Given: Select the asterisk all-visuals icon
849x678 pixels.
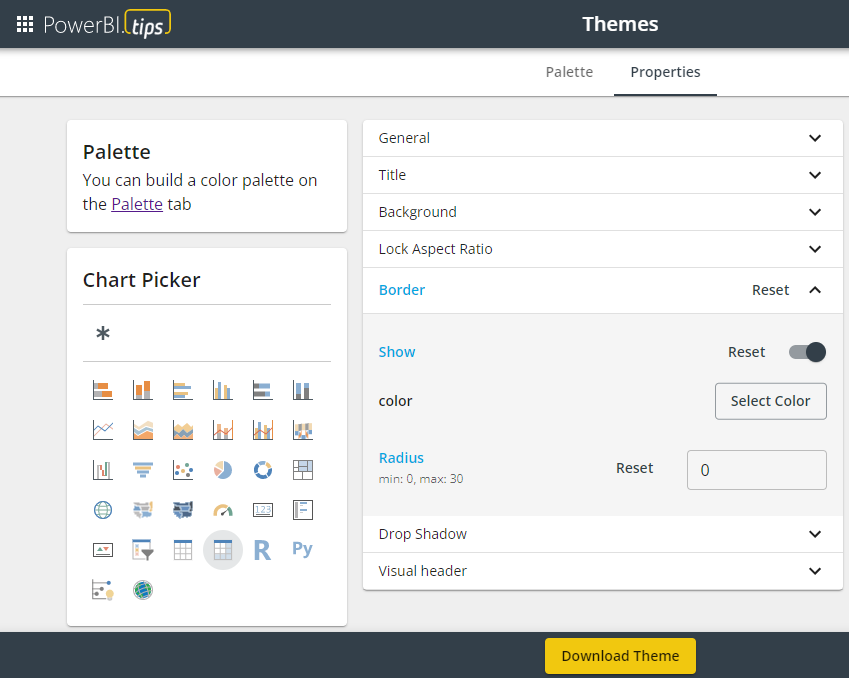Looking at the screenshot, I should 103,333.
